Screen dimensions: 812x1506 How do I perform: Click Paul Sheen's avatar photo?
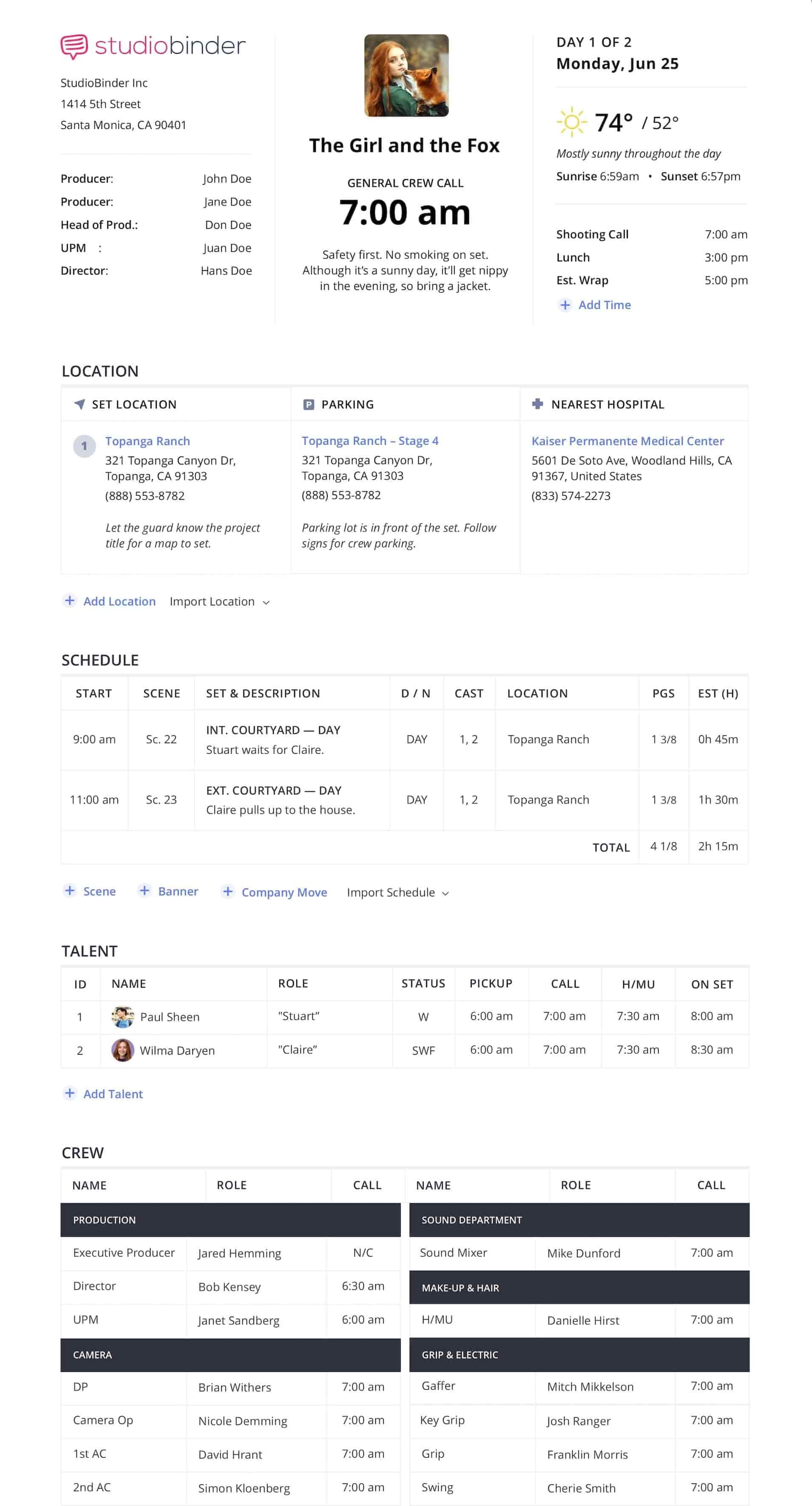(x=123, y=1017)
